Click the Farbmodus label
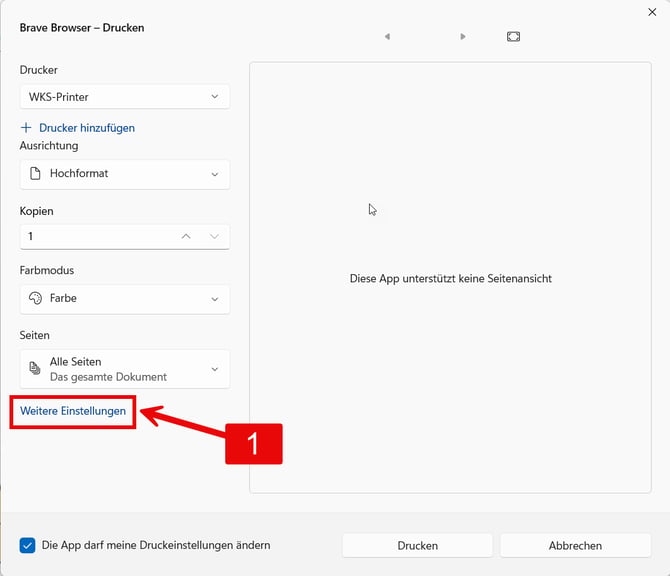The height and width of the screenshot is (576, 670). pos(47,270)
